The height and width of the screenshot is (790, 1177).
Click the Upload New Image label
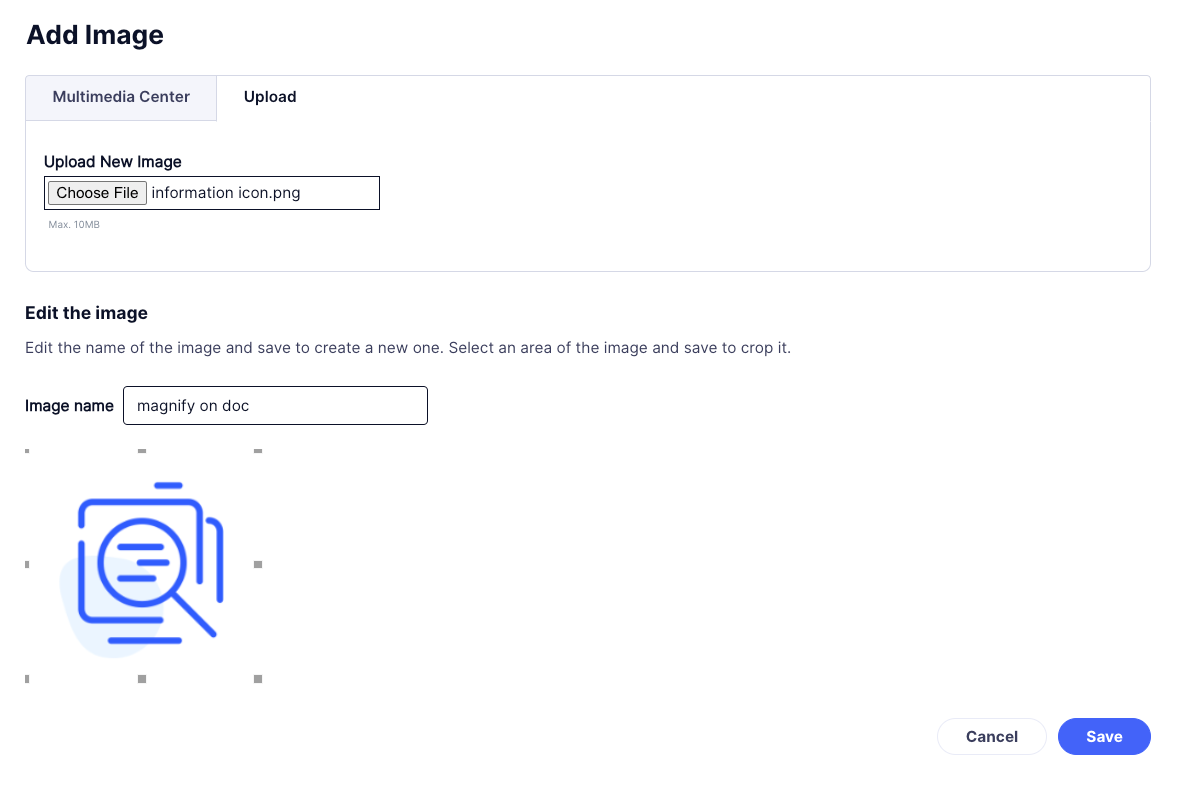click(113, 162)
